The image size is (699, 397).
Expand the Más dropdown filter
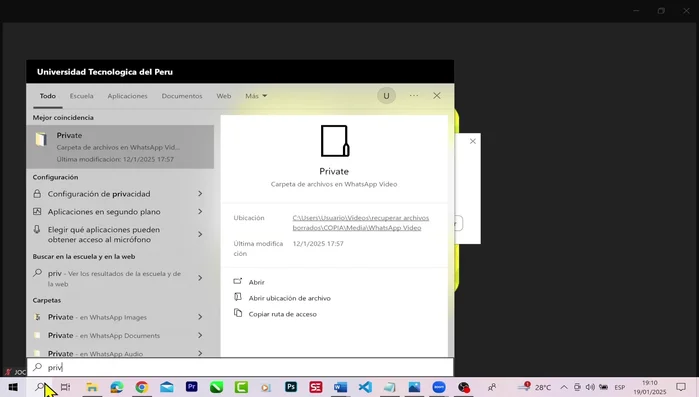[256, 96]
